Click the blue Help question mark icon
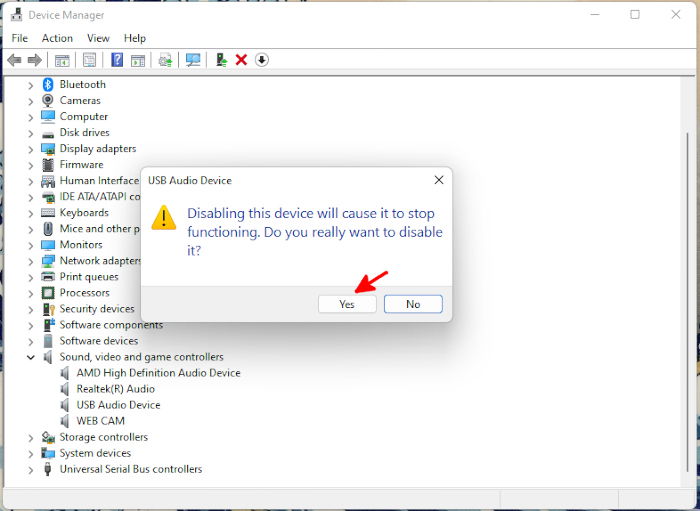Screen dimensions: 700x511 tap(117, 60)
